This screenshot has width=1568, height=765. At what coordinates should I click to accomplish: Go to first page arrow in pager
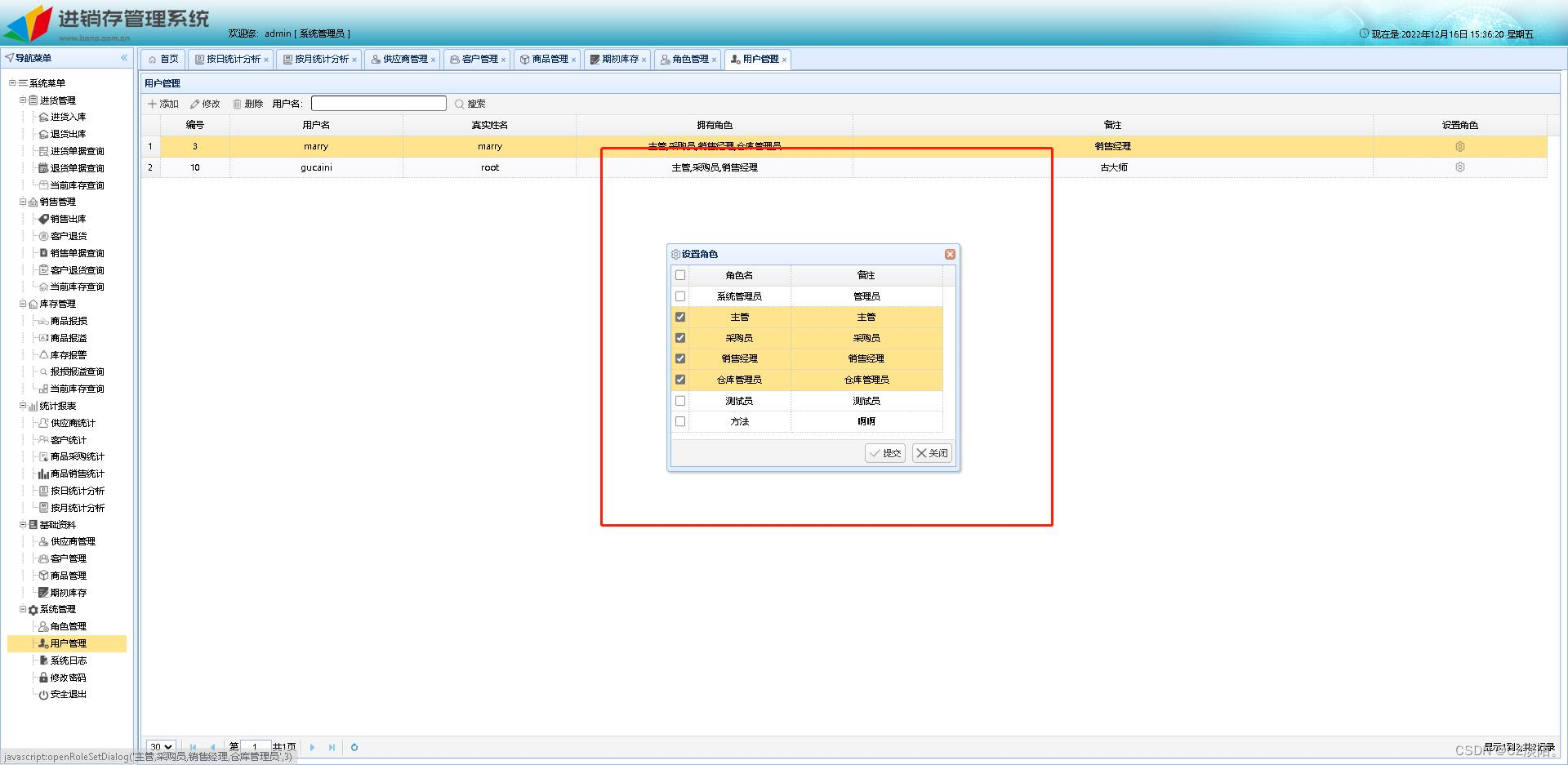coord(193,747)
